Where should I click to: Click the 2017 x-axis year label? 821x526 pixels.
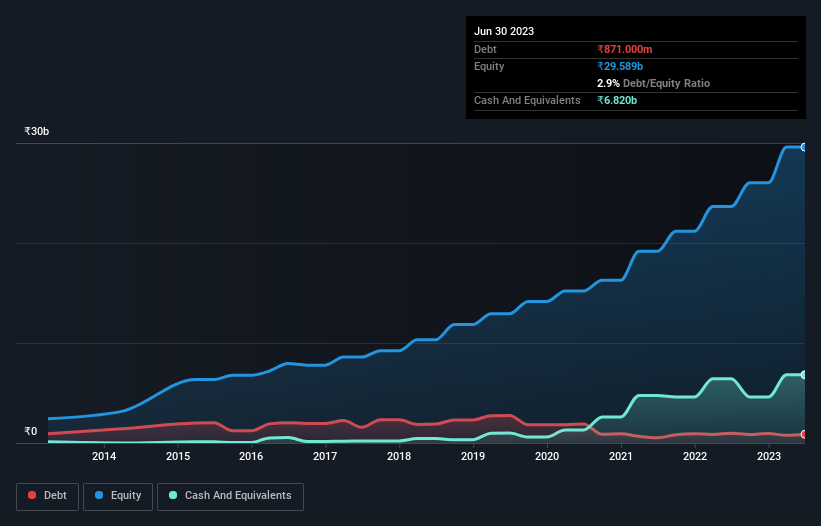click(x=325, y=456)
